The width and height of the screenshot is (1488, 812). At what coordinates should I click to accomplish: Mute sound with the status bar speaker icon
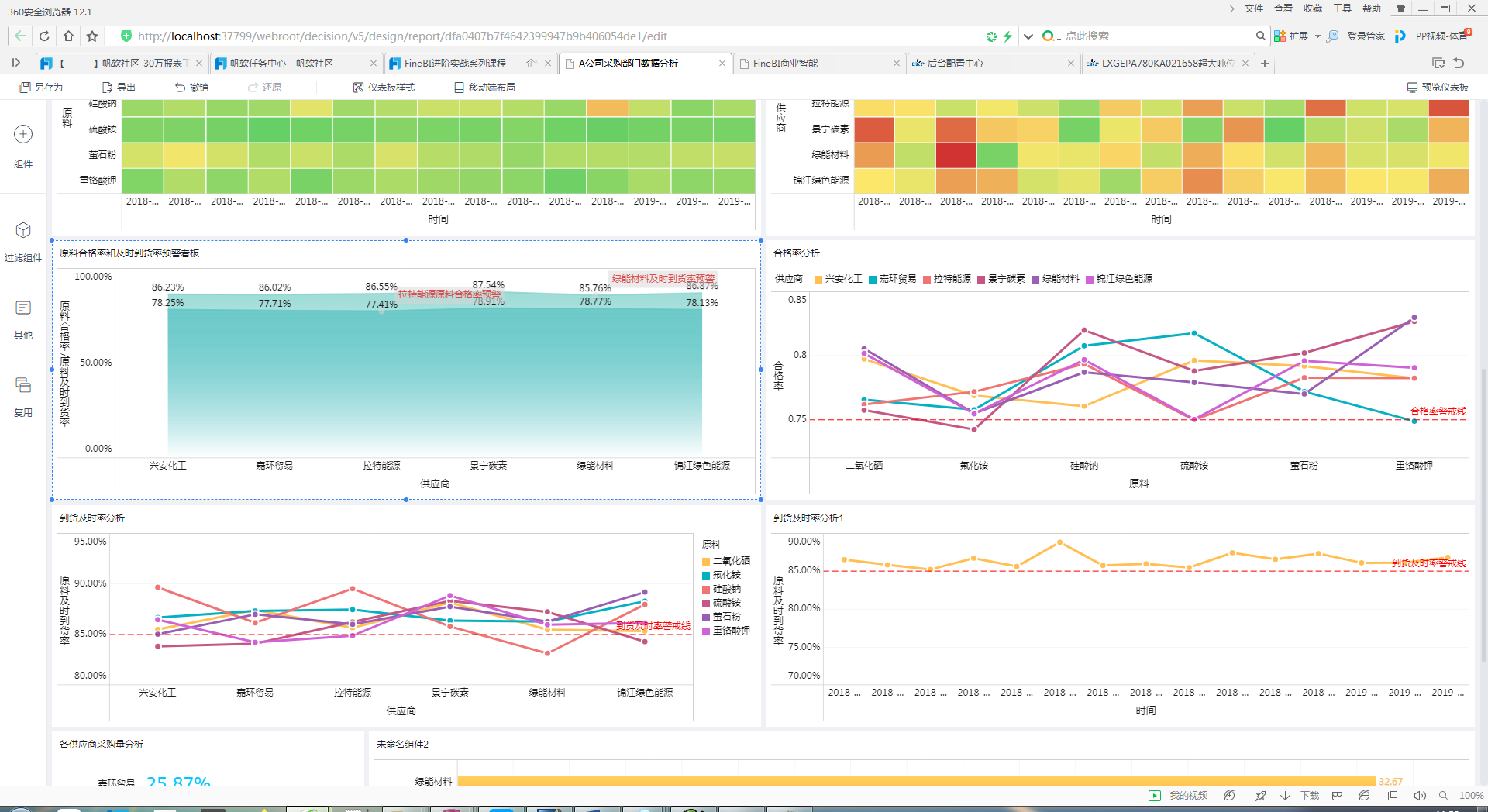[1420, 796]
